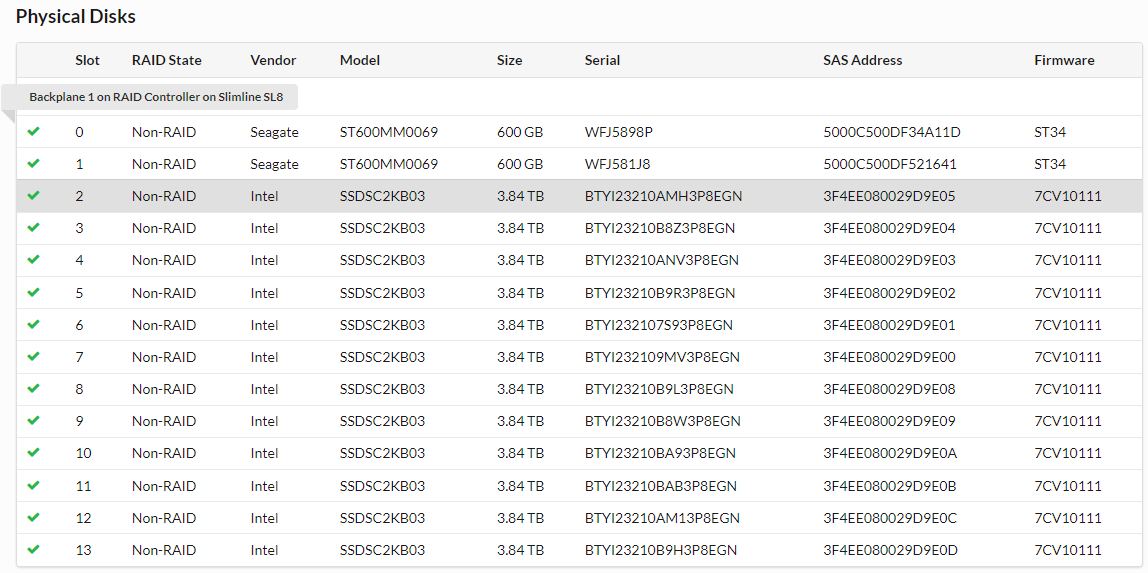Click the Serial column header
Screen dimensions: 1148x573
[602, 60]
